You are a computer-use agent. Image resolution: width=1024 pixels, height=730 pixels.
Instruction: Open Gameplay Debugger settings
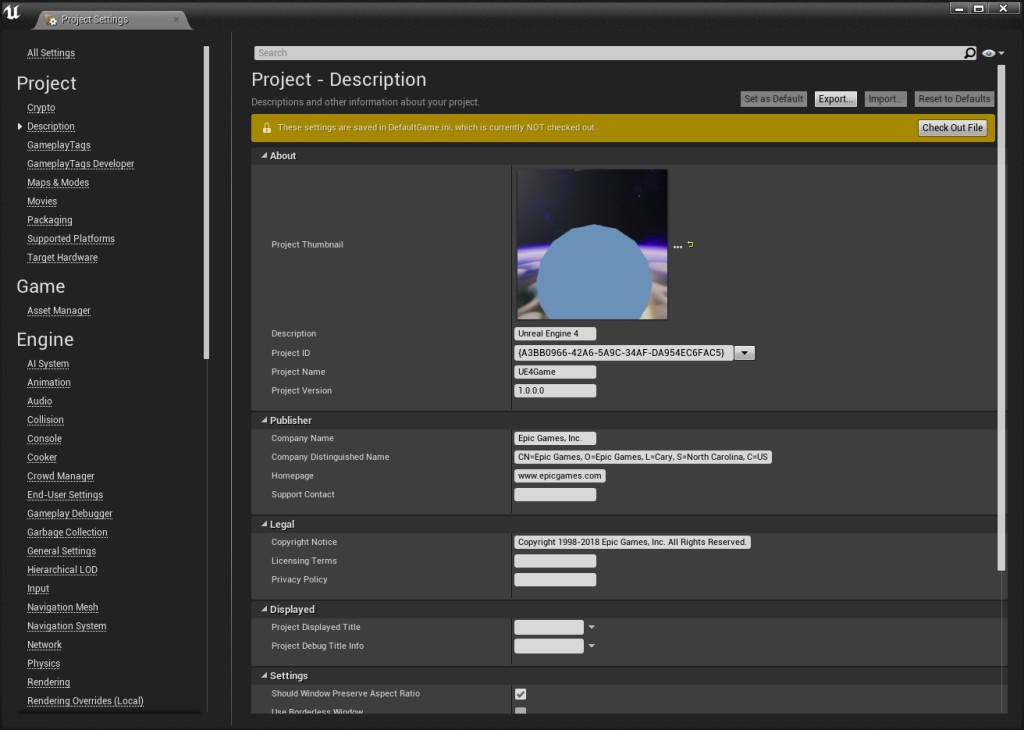70,514
